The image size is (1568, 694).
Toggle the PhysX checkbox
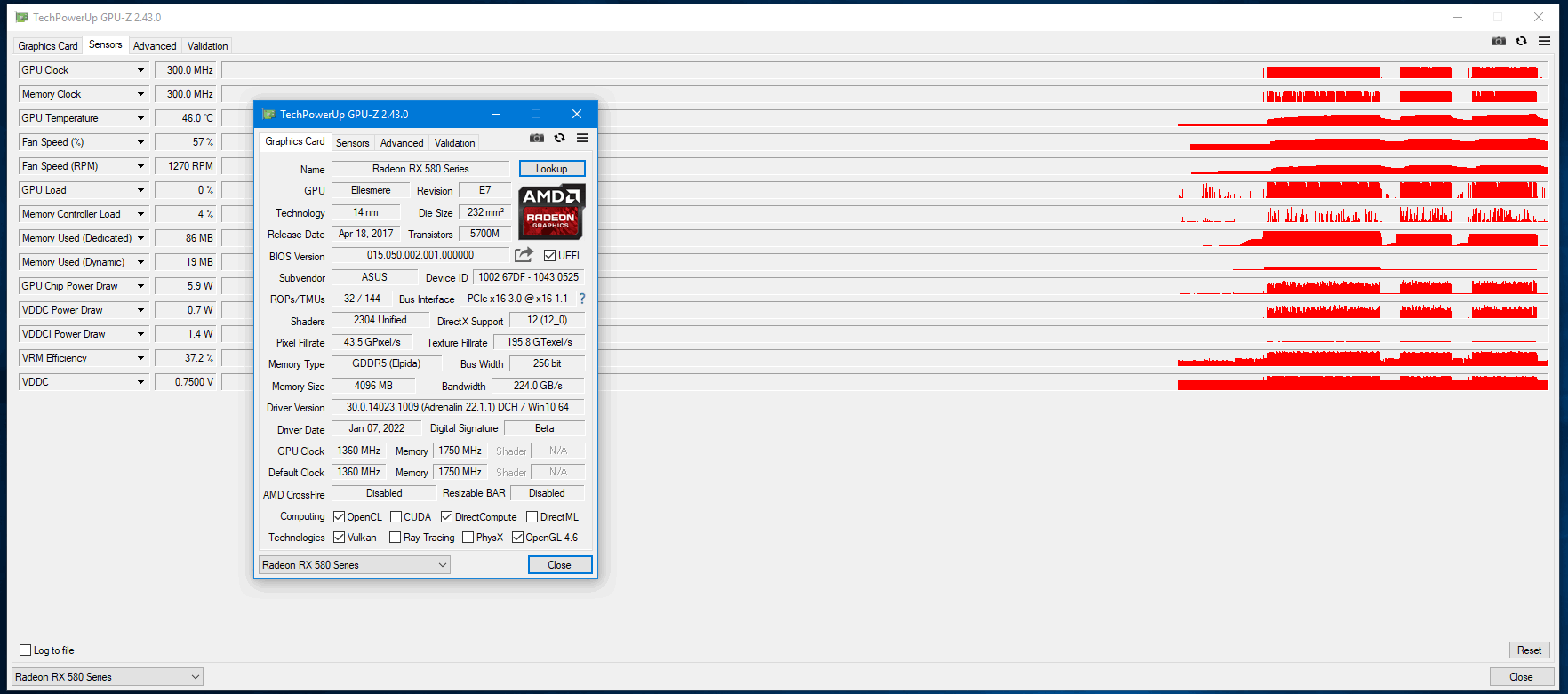pos(468,537)
